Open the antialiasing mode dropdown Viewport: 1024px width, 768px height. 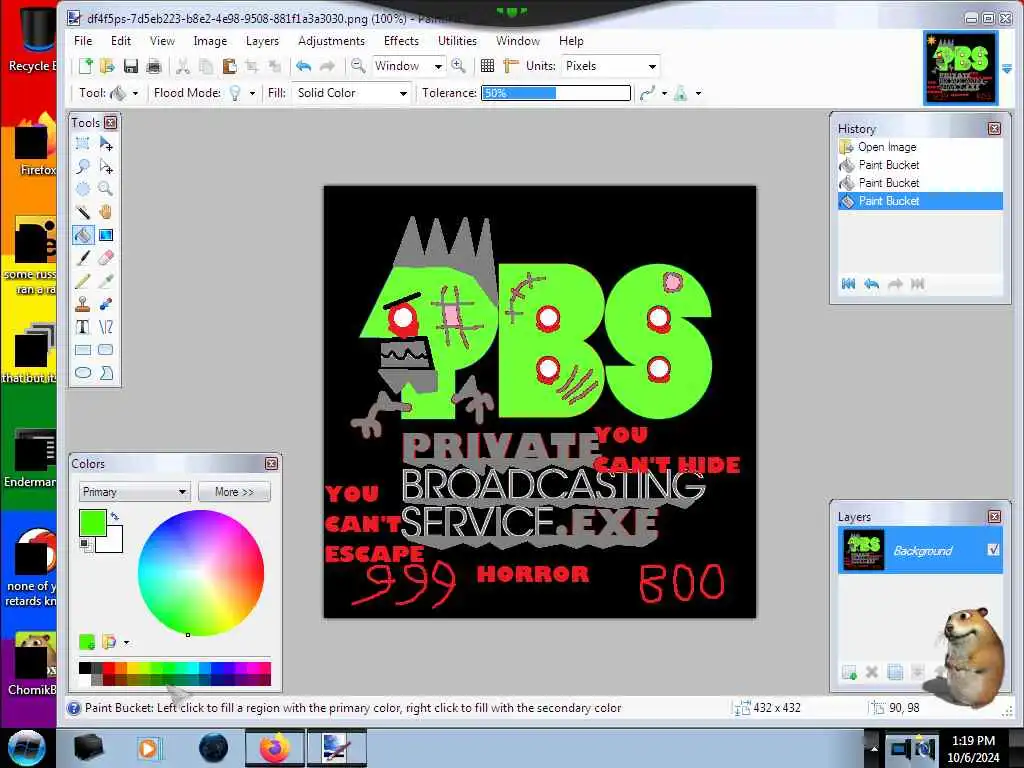click(x=664, y=93)
